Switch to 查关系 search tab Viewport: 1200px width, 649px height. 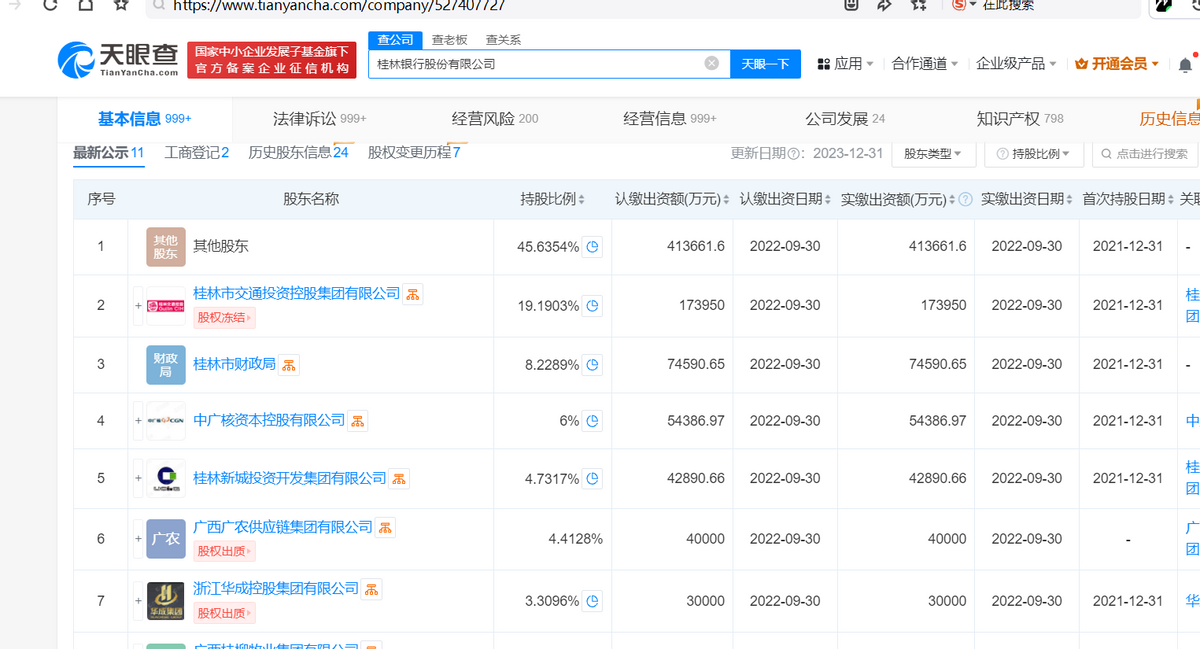(x=503, y=40)
